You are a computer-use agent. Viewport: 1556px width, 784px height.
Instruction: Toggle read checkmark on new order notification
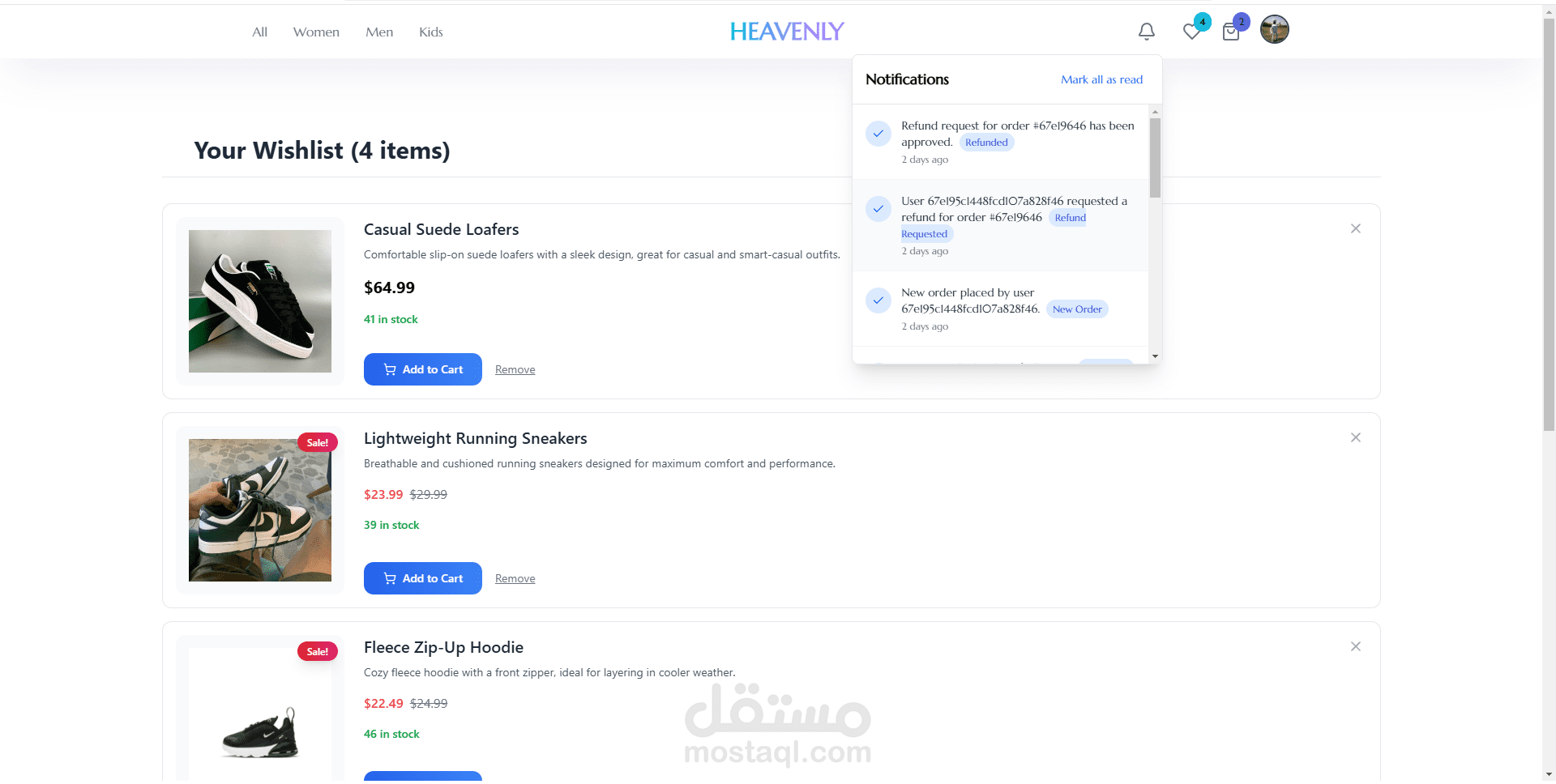click(878, 300)
